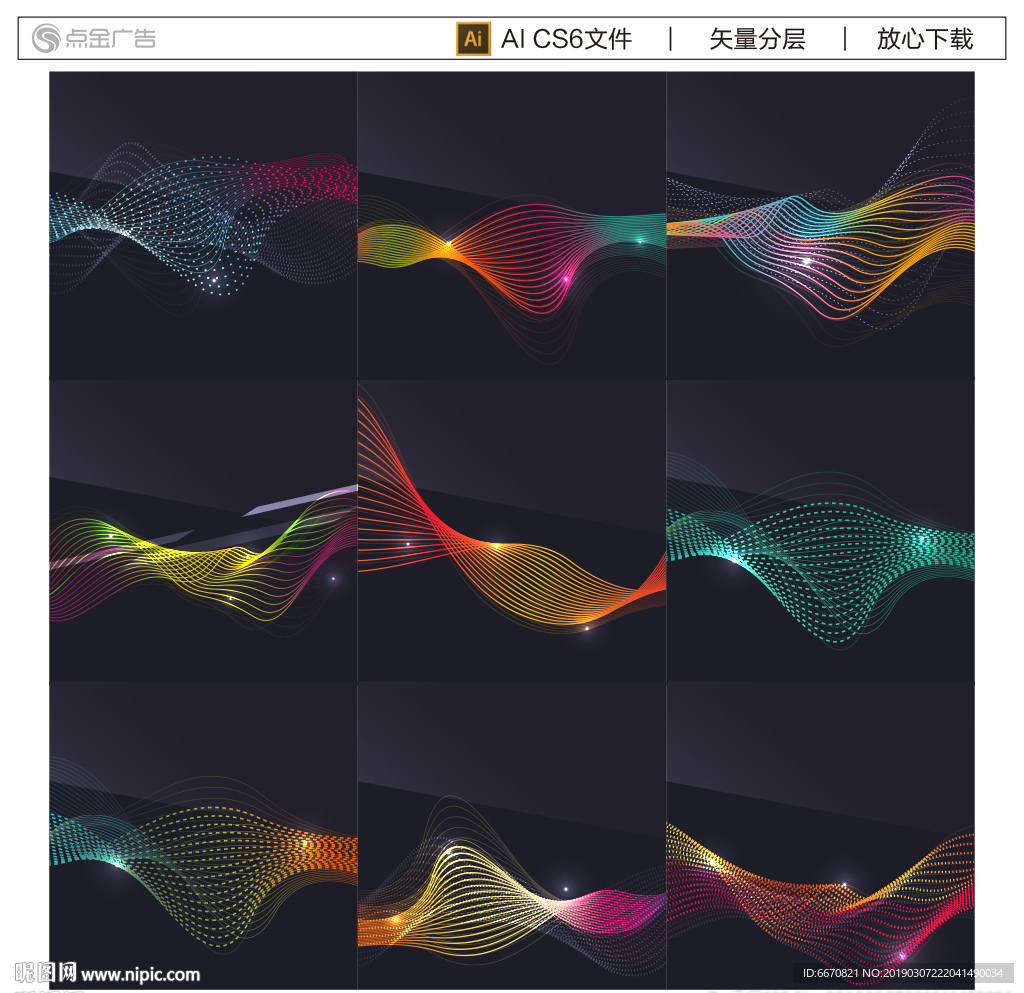Select the rainbow multi-color wave thumbnail top right
The image size is (1024, 993).
821,225
